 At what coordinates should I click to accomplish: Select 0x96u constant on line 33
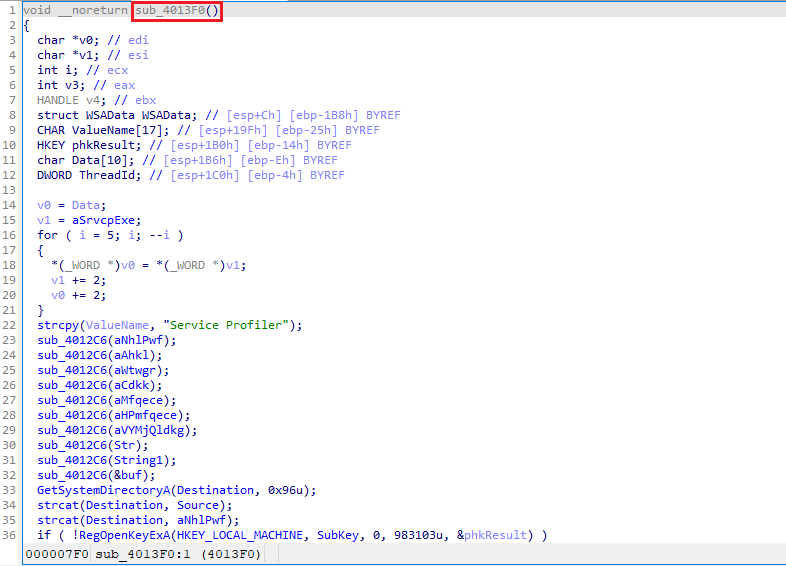point(285,490)
